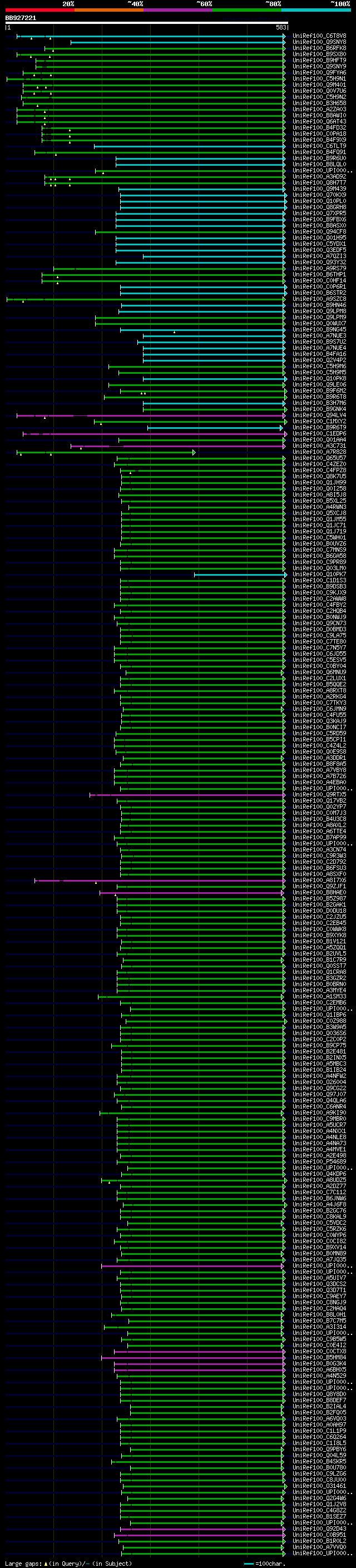Select hit label UniRef100_B3H658
This screenshot has width=356, height=1568.
tap(319, 103)
